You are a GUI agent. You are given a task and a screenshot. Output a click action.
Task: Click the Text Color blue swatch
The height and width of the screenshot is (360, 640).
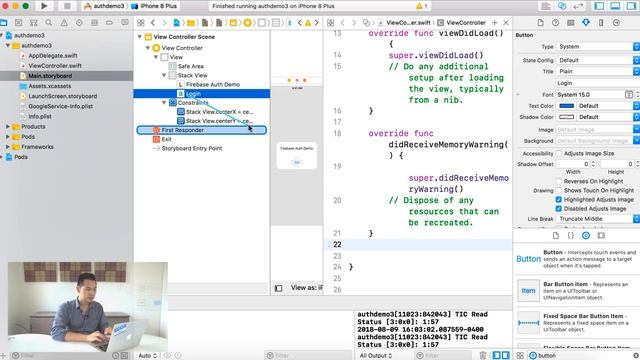click(x=566, y=106)
